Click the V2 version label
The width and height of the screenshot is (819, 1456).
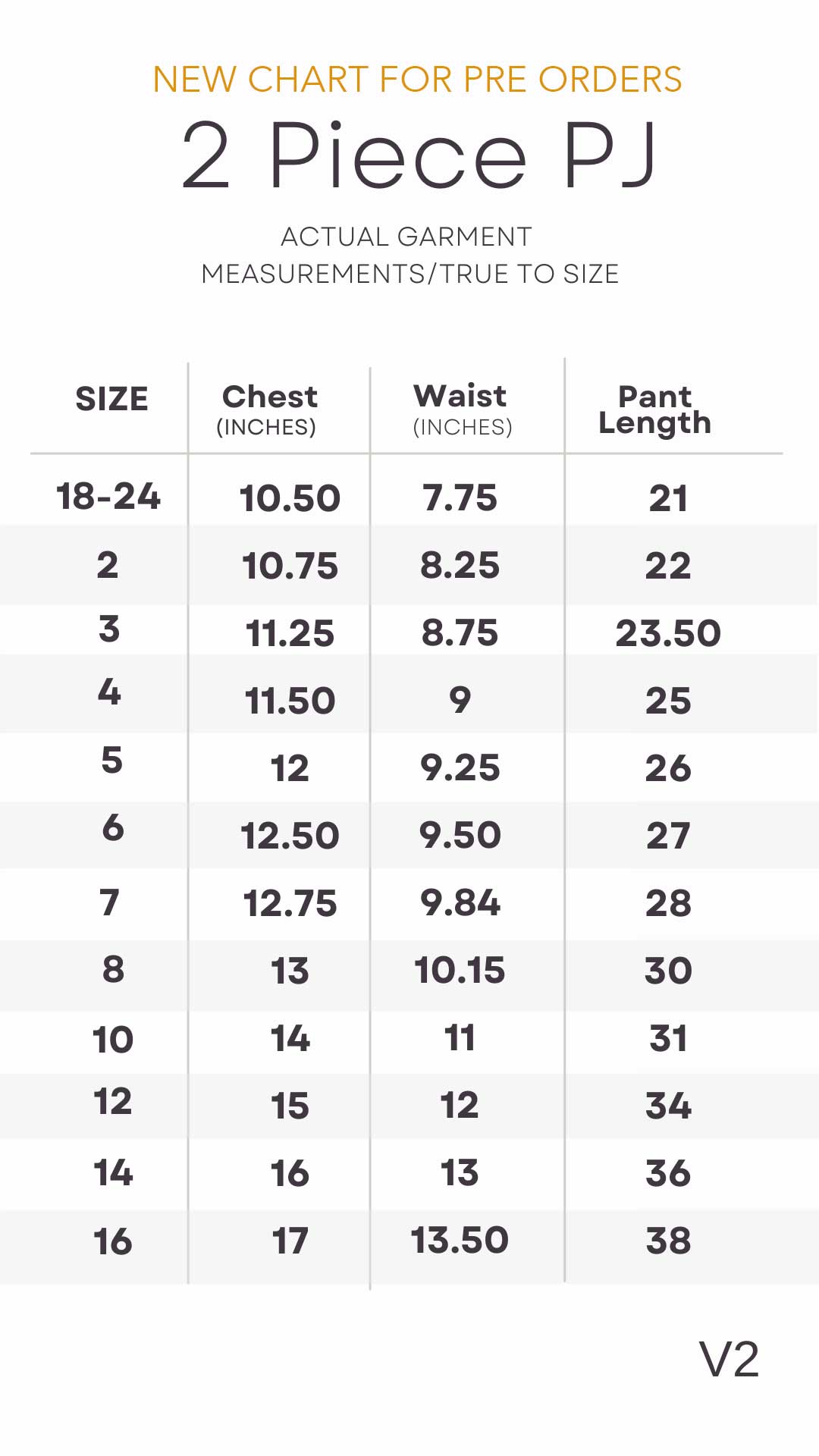tap(729, 1359)
